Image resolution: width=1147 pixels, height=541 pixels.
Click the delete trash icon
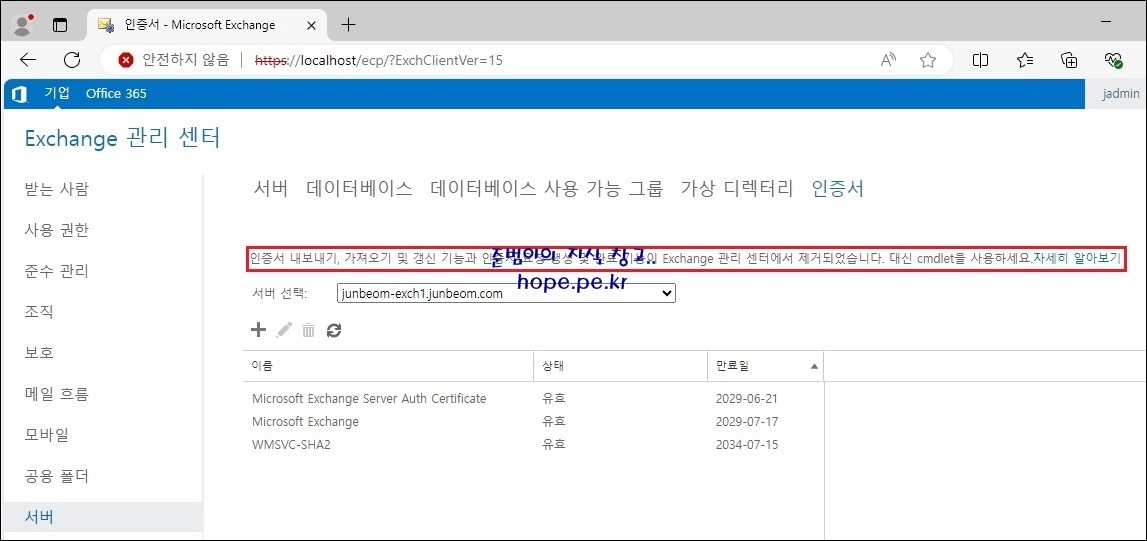[x=309, y=330]
